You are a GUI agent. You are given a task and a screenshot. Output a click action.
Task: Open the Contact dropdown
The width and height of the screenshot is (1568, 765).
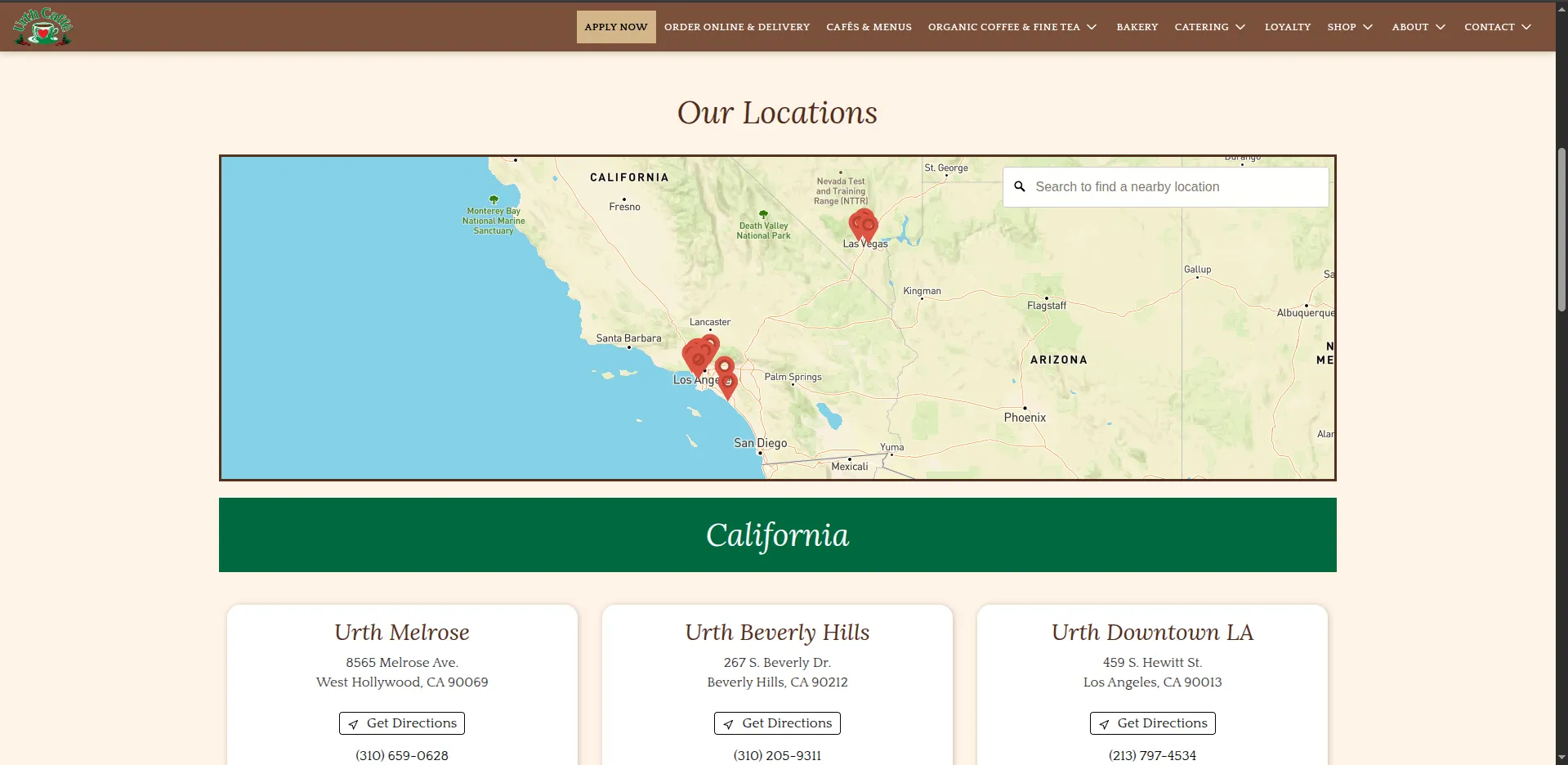pos(1497,27)
